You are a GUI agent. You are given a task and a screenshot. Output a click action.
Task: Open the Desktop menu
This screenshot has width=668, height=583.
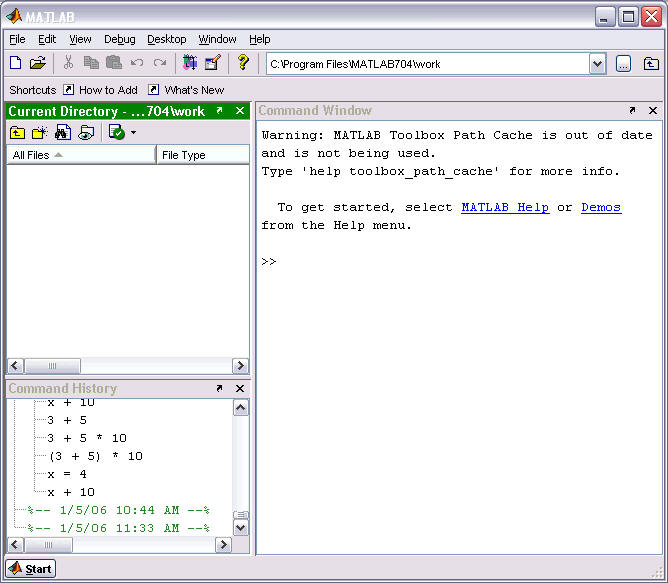pos(166,39)
